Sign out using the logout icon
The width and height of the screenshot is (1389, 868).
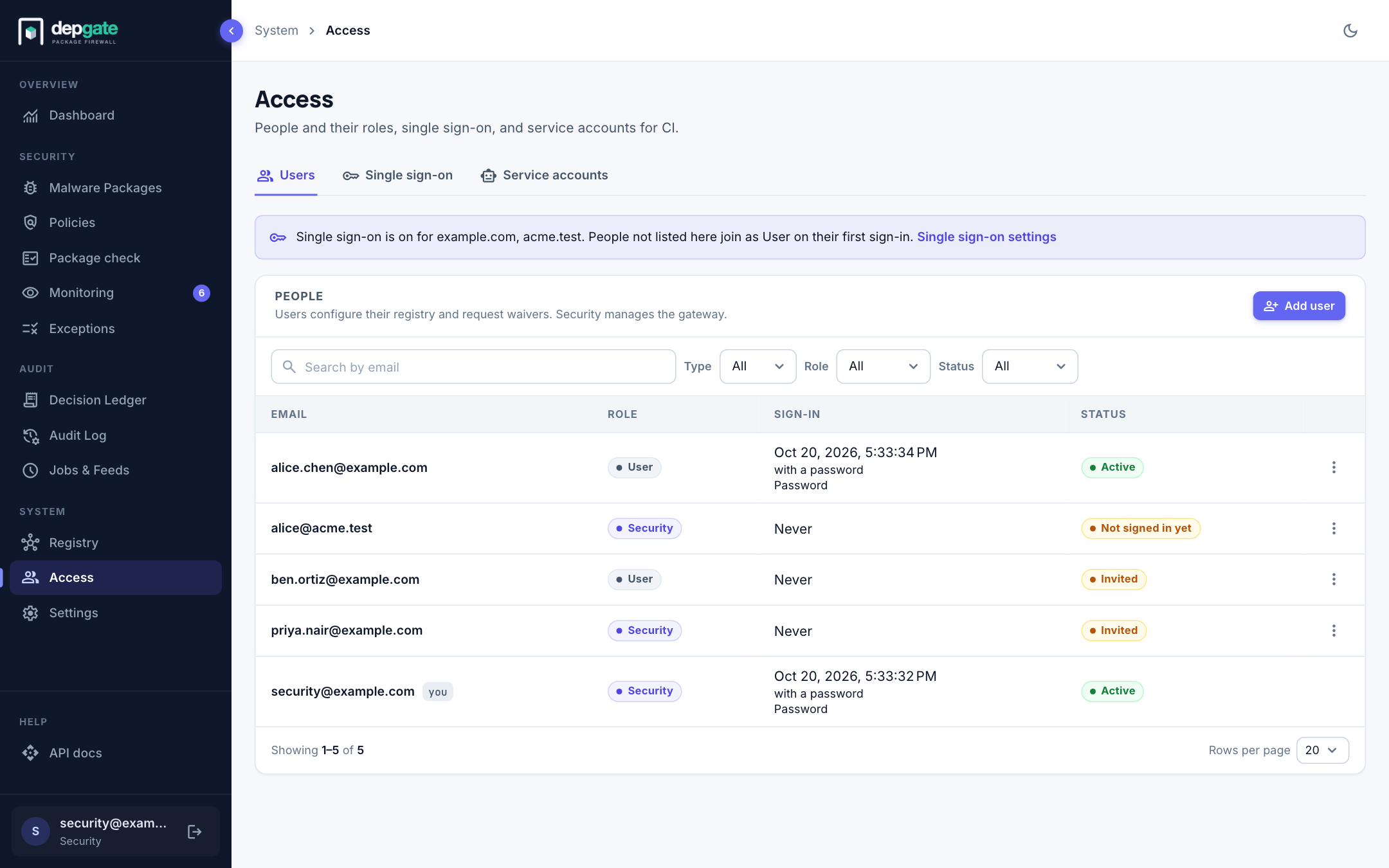194,831
